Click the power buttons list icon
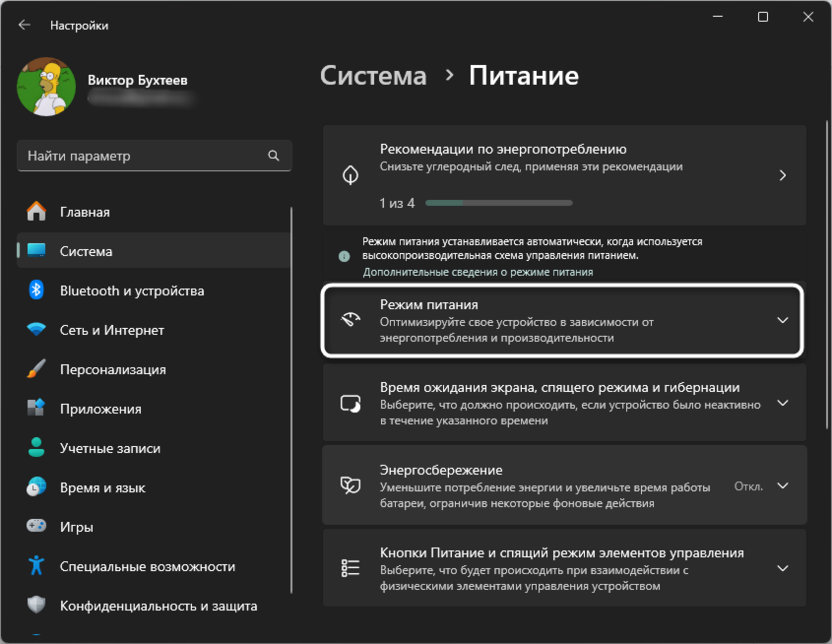This screenshot has width=832, height=644. tap(350, 568)
